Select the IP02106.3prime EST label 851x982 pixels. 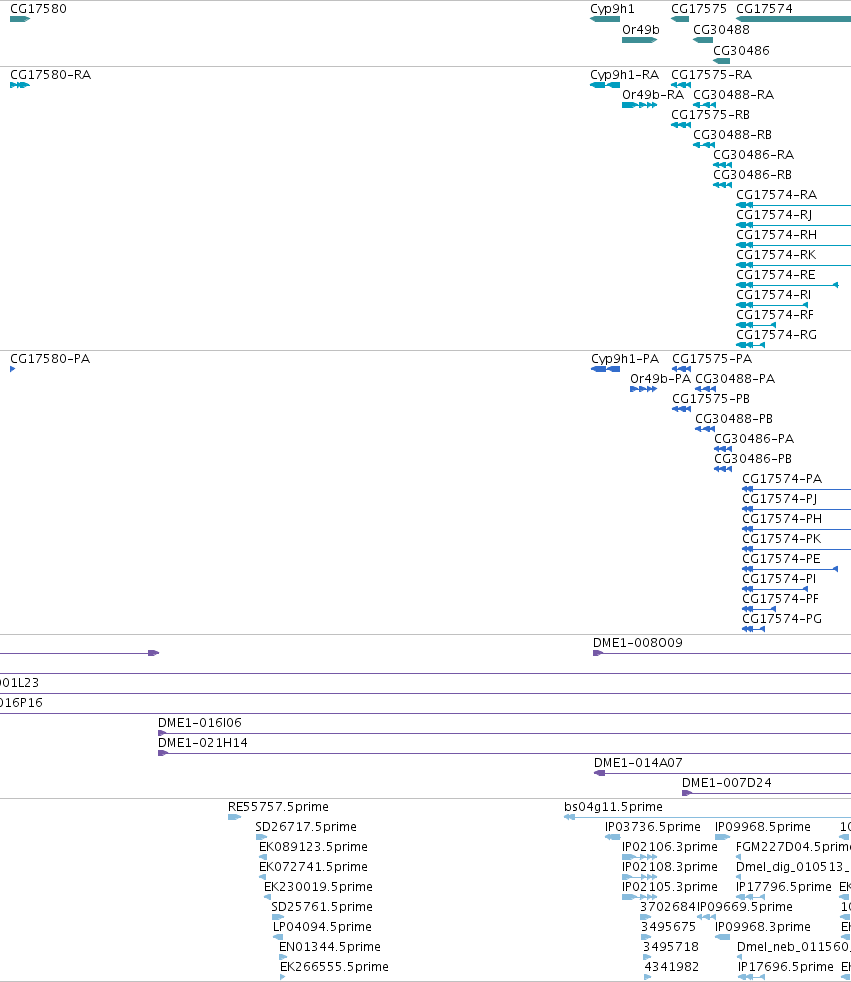pos(669,847)
